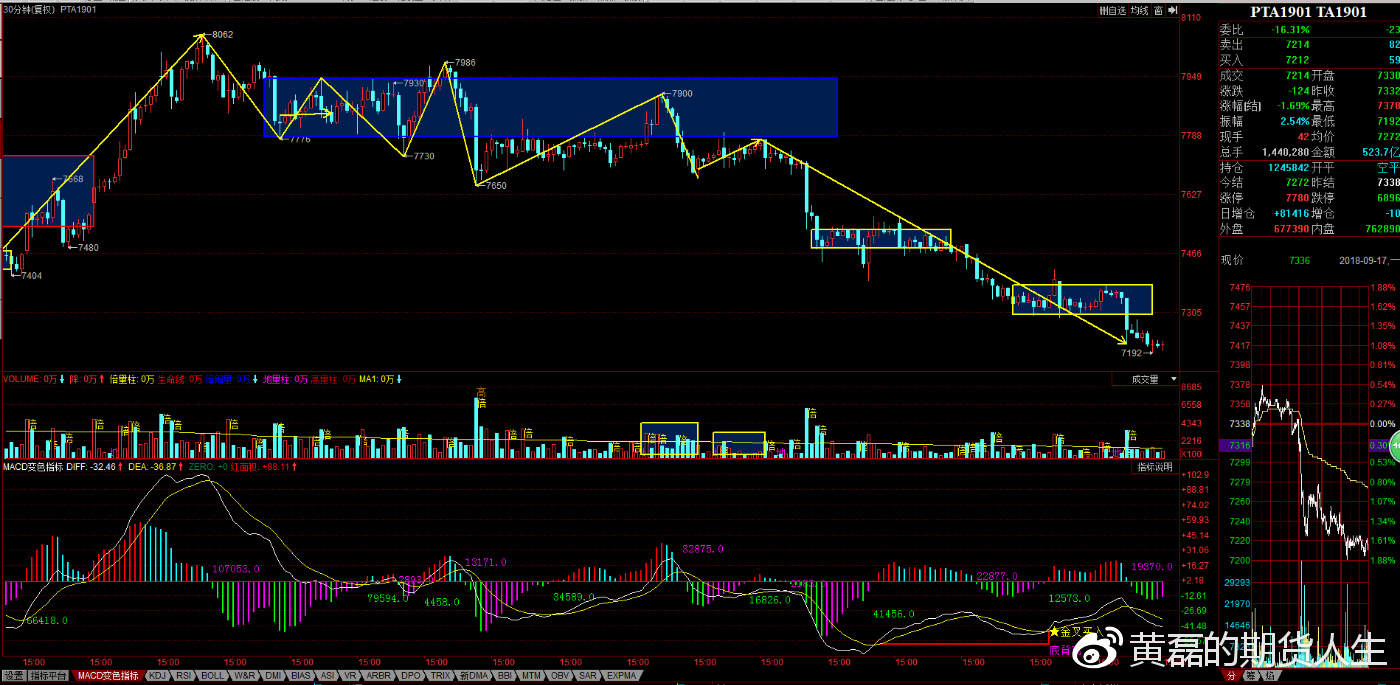Viewport: 1400px width, 685px height.
Task: Collapse side panel with arrow icon
Action: click(1171, 10)
